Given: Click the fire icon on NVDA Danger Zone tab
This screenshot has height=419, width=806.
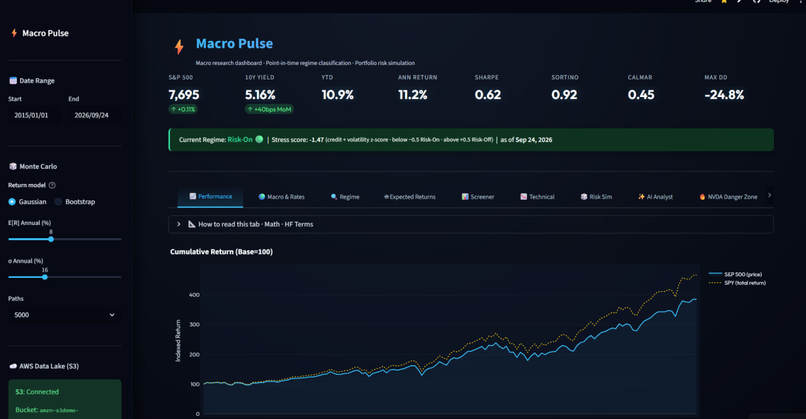Looking at the screenshot, I should pyautogui.click(x=702, y=197).
